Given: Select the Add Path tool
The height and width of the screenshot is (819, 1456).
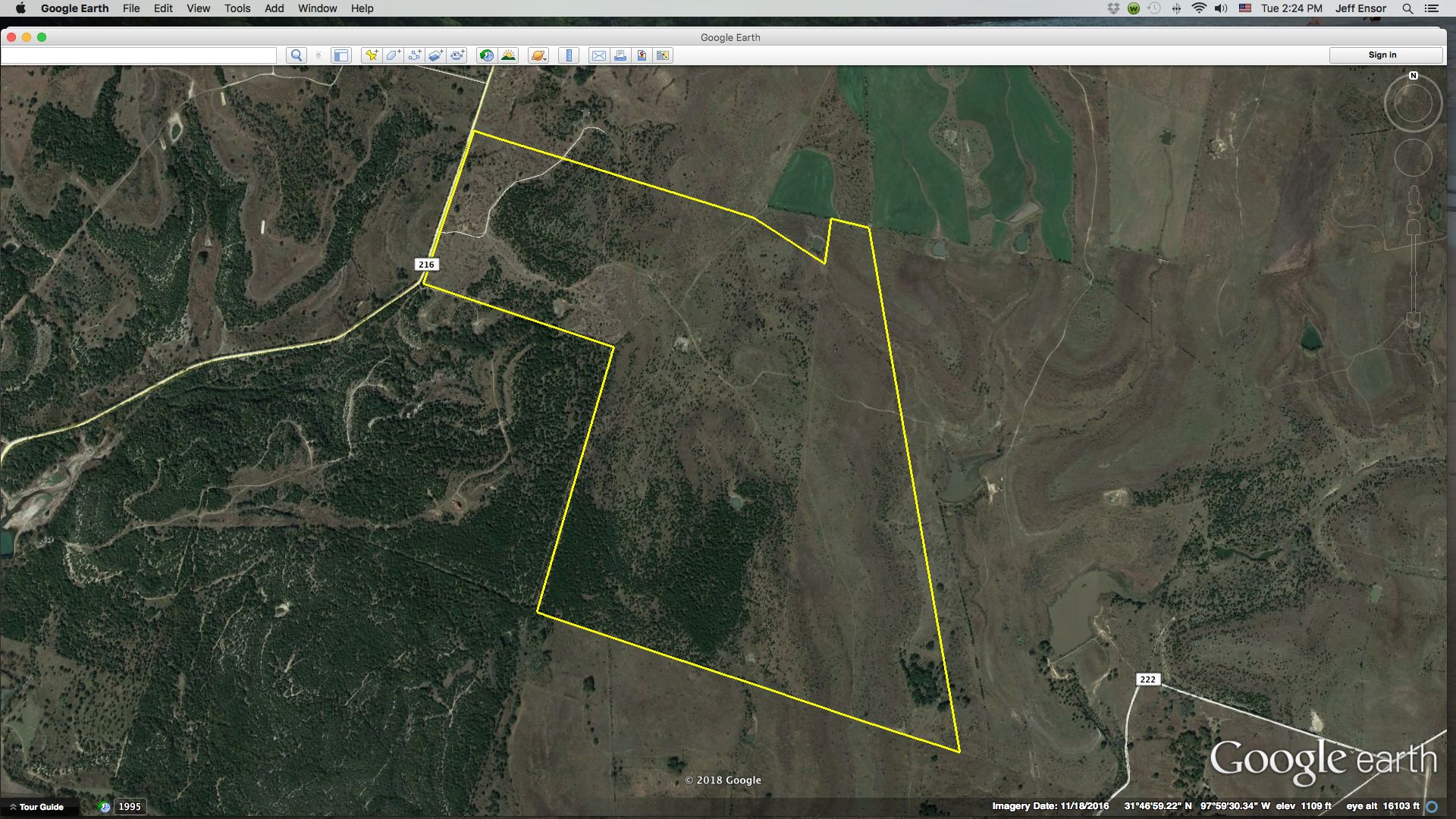Looking at the screenshot, I should coord(414,55).
